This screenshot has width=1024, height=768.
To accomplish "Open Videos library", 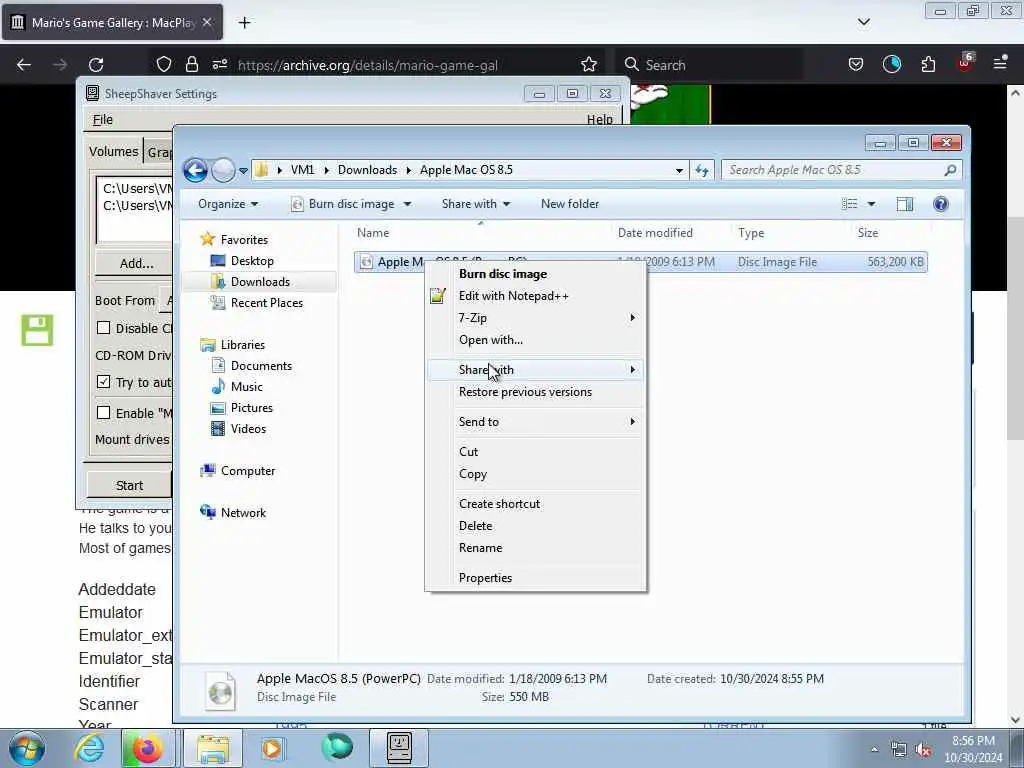I will (248, 428).
